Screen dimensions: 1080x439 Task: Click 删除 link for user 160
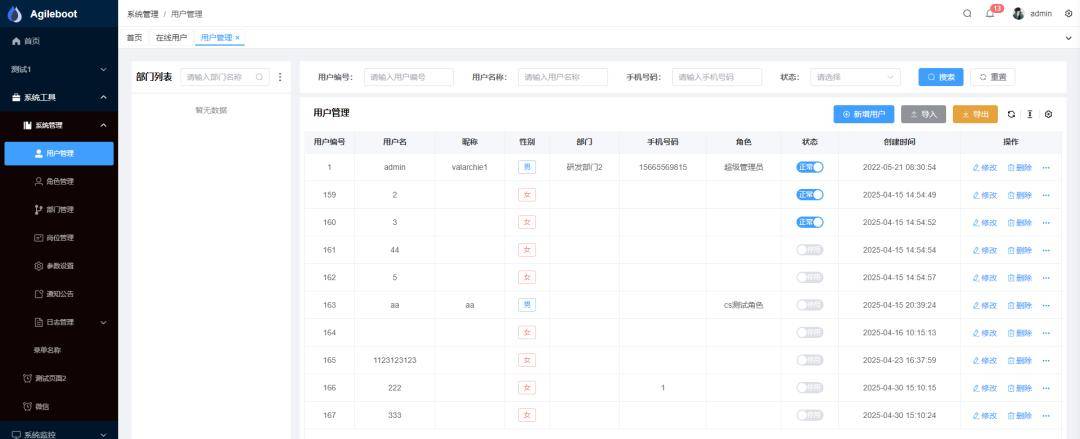coord(1019,223)
